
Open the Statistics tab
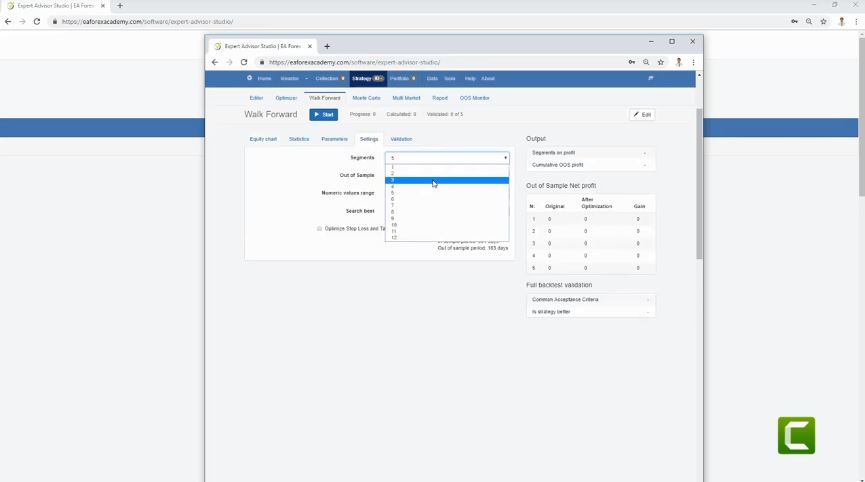click(x=299, y=139)
